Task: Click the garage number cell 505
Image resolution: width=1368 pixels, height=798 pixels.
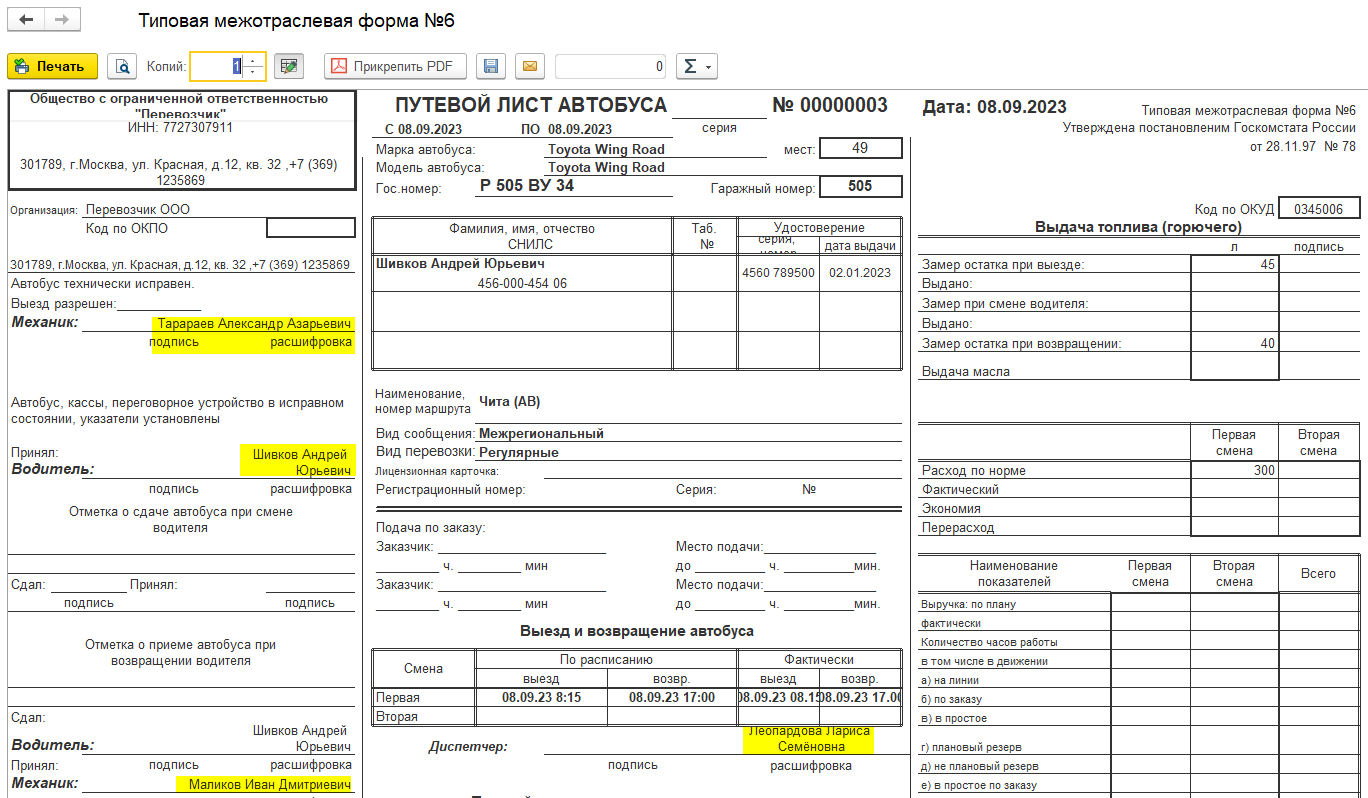Action: [860, 186]
